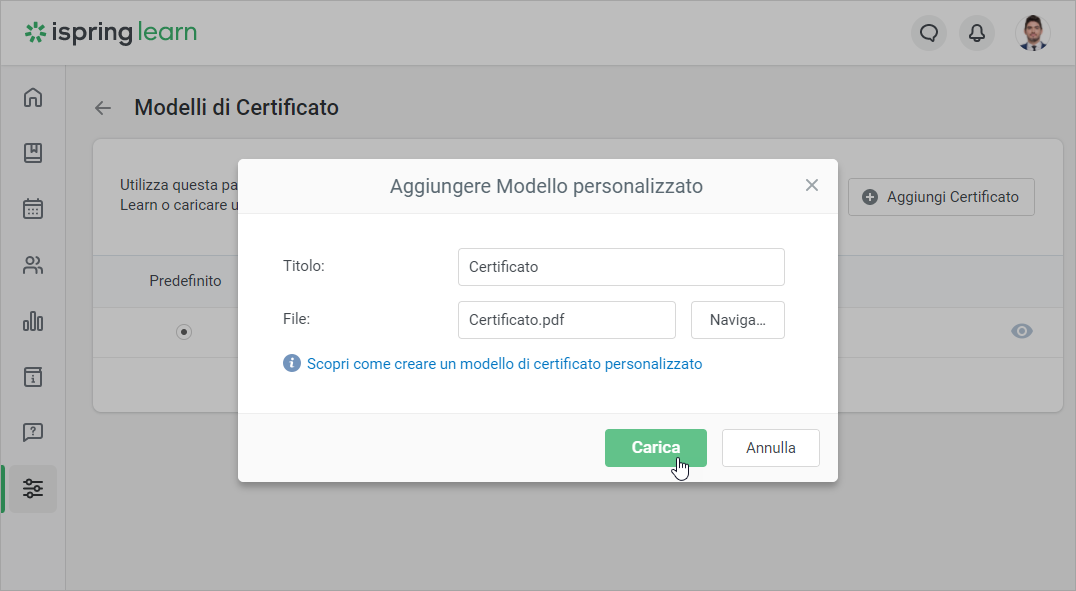Click the Titolo text field
This screenshot has width=1076, height=591.
pos(620,267)
